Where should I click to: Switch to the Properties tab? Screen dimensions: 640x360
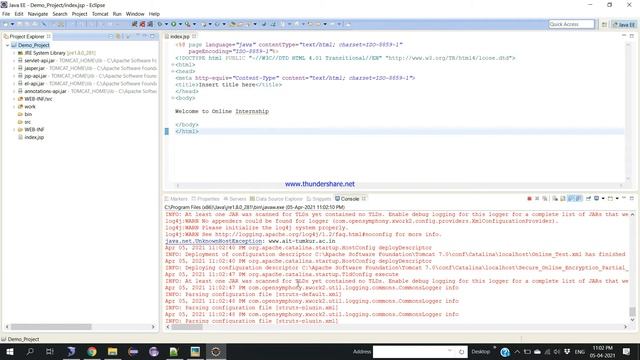206,199
